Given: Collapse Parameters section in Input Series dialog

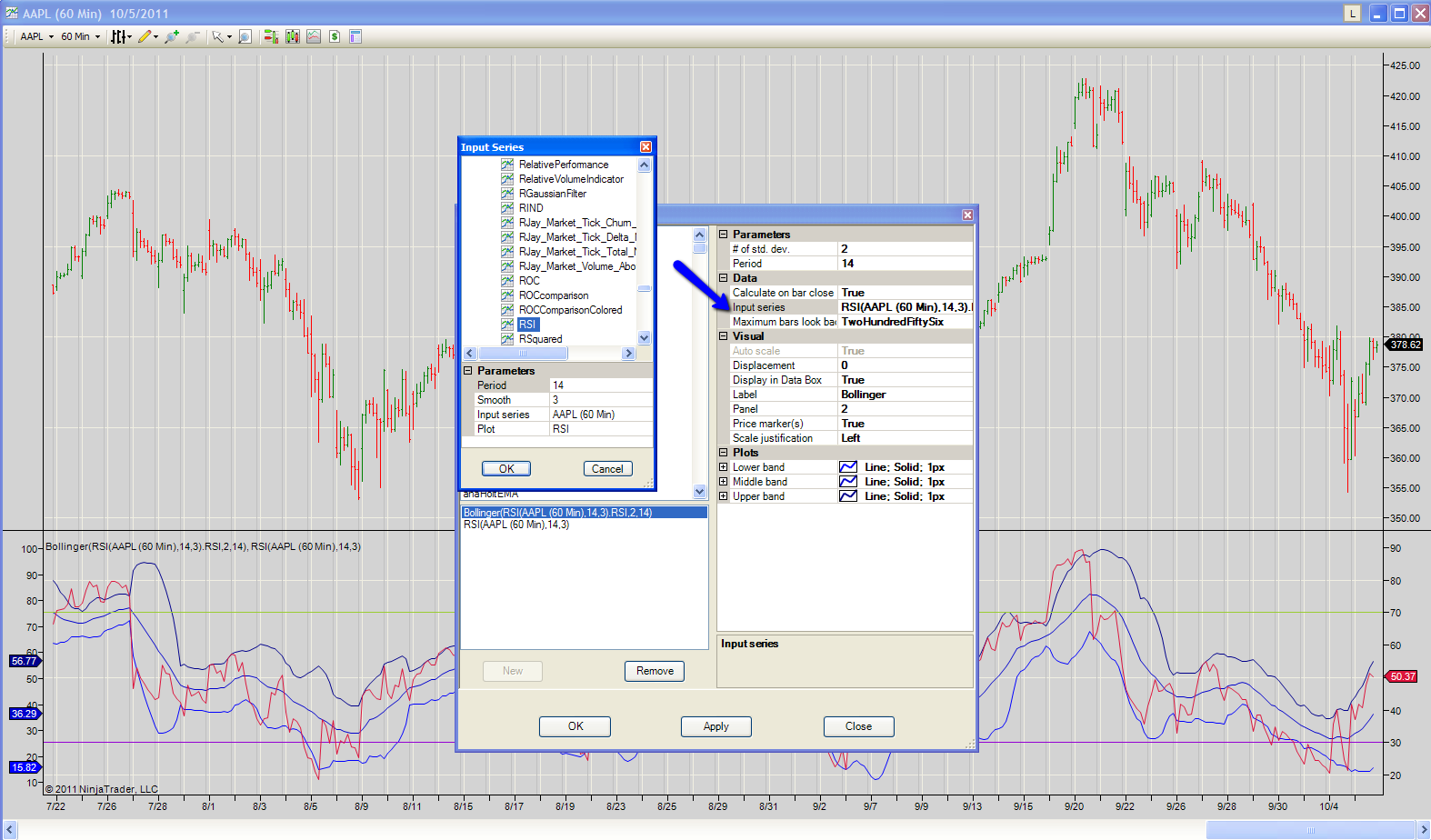Looking at the screenshot, I should [468, 371].
